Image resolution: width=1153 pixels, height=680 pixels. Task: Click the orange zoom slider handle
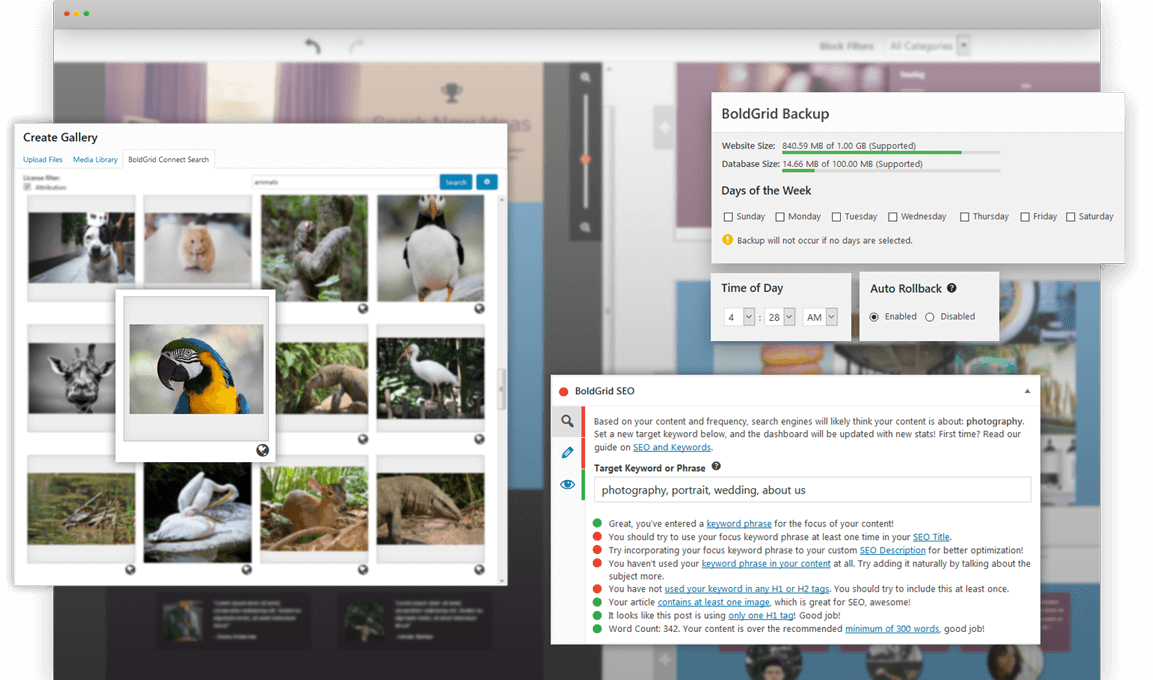[x=585, y=160]
